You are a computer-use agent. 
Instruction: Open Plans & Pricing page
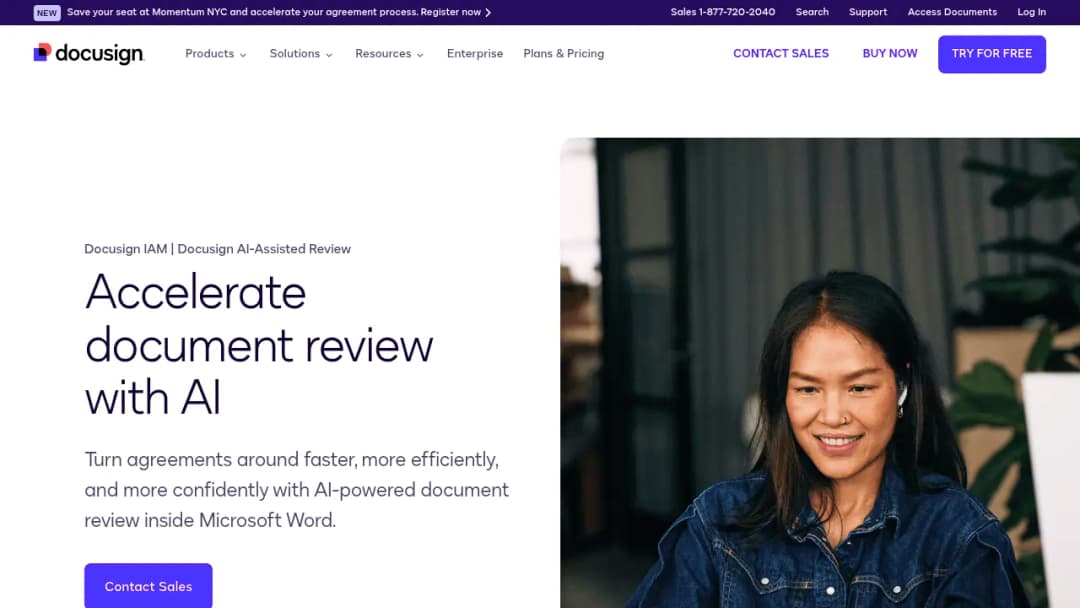(x=563, y=54)
